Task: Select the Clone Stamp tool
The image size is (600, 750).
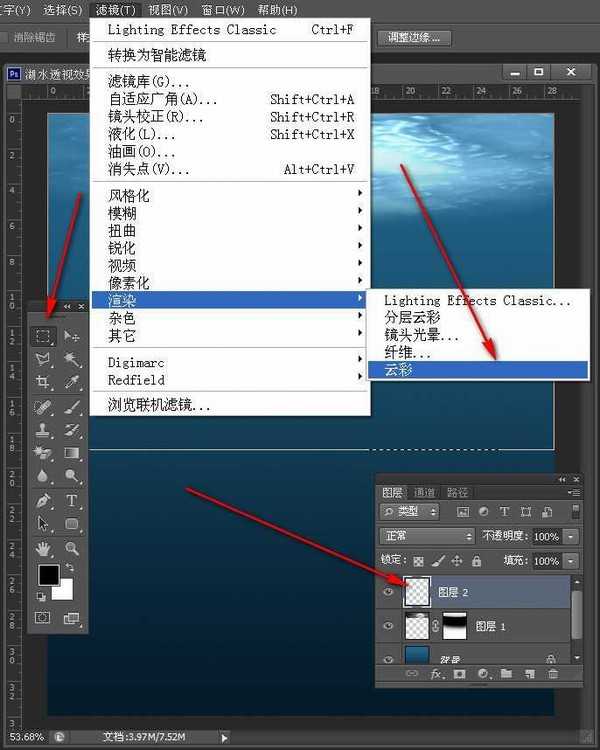Action: (43, 430)
